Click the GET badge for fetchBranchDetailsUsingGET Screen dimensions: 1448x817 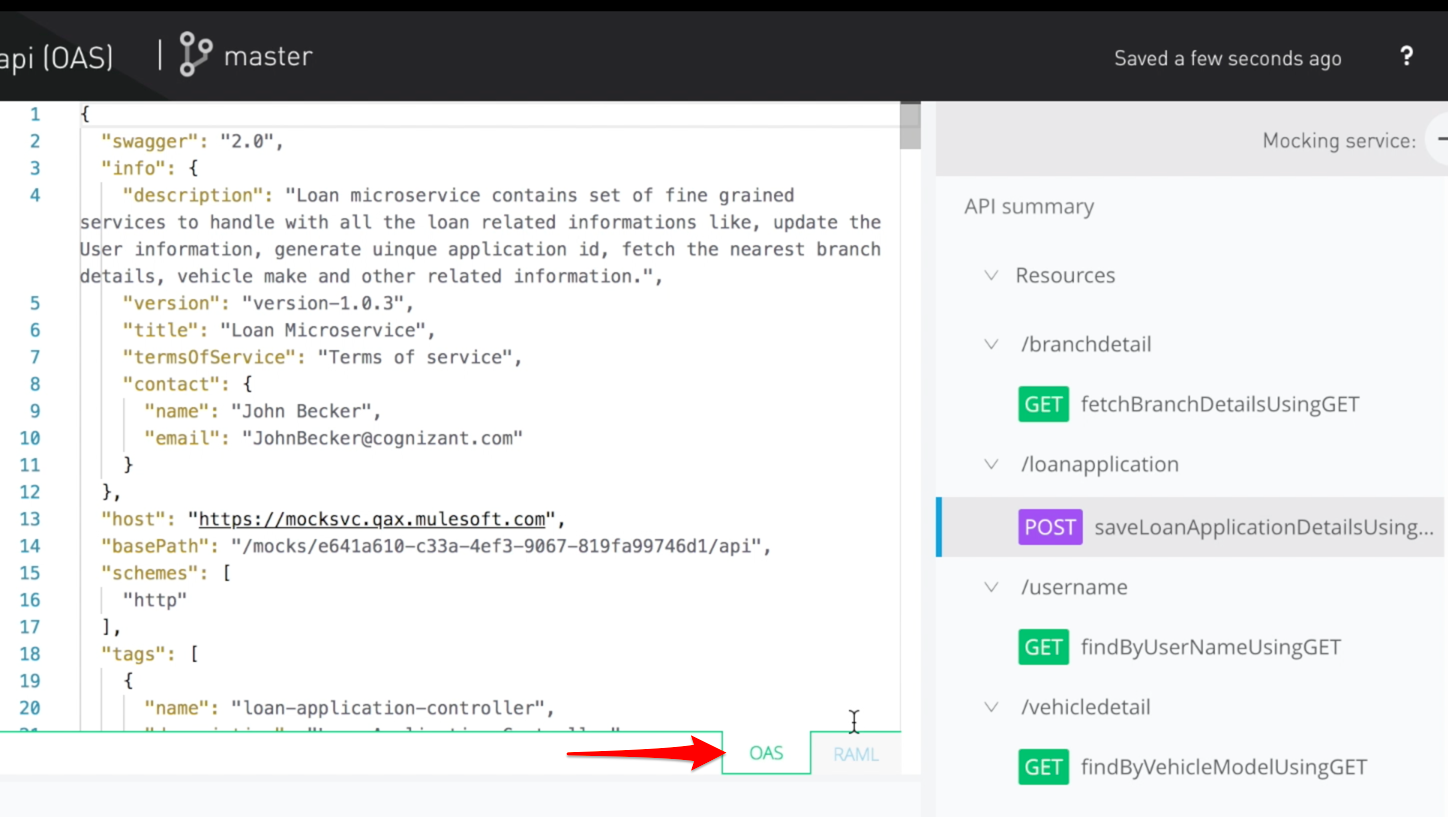[x=1044, y=404]
